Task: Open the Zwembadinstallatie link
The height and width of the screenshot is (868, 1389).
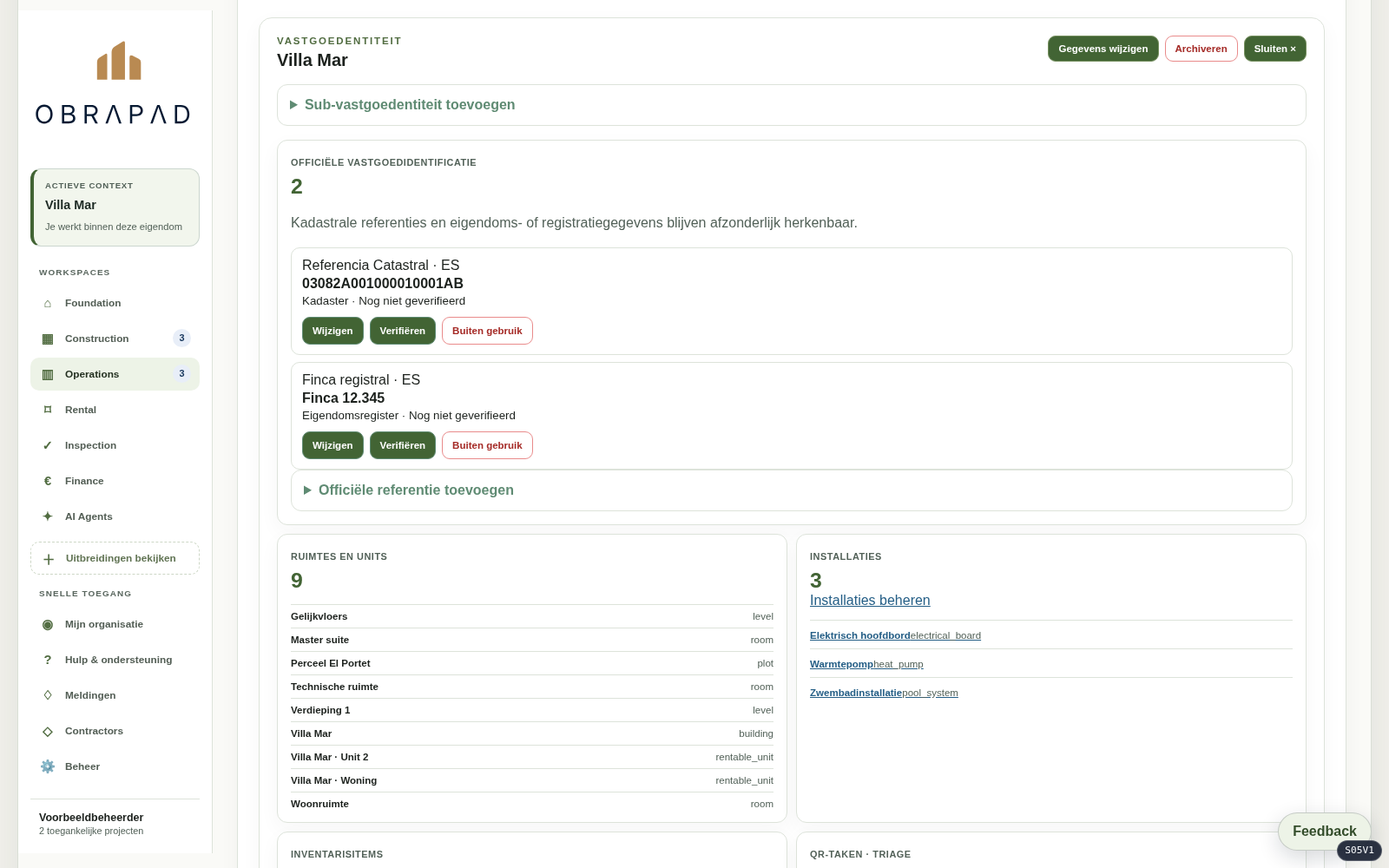Action: tap(884, 693)
